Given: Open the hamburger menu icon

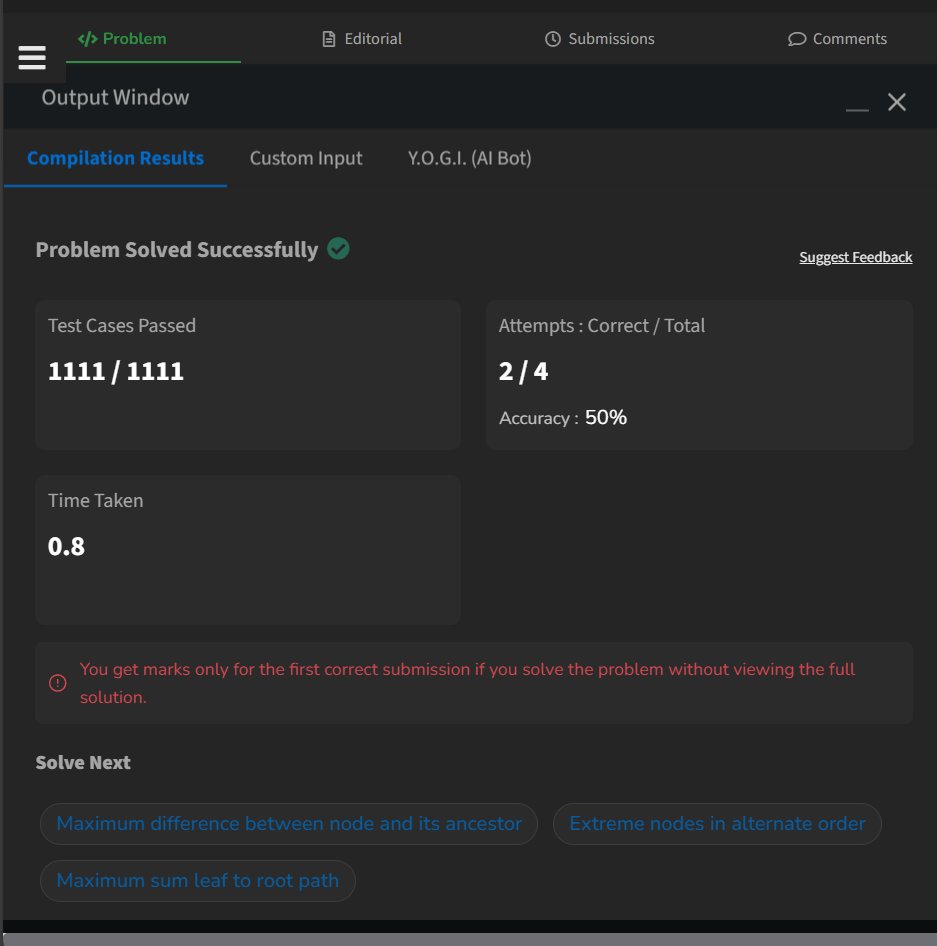Looking at the screenshot, I should [32, 57].
